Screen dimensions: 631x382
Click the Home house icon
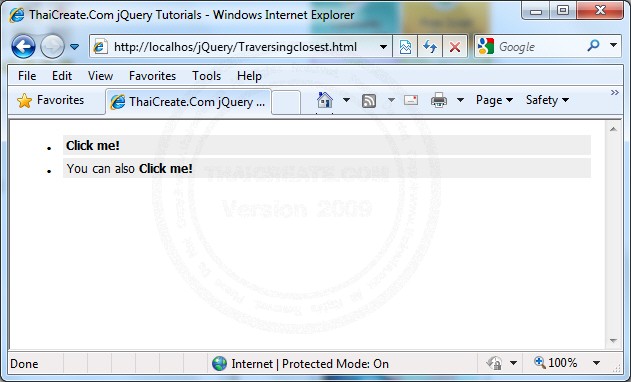[325, 100]
